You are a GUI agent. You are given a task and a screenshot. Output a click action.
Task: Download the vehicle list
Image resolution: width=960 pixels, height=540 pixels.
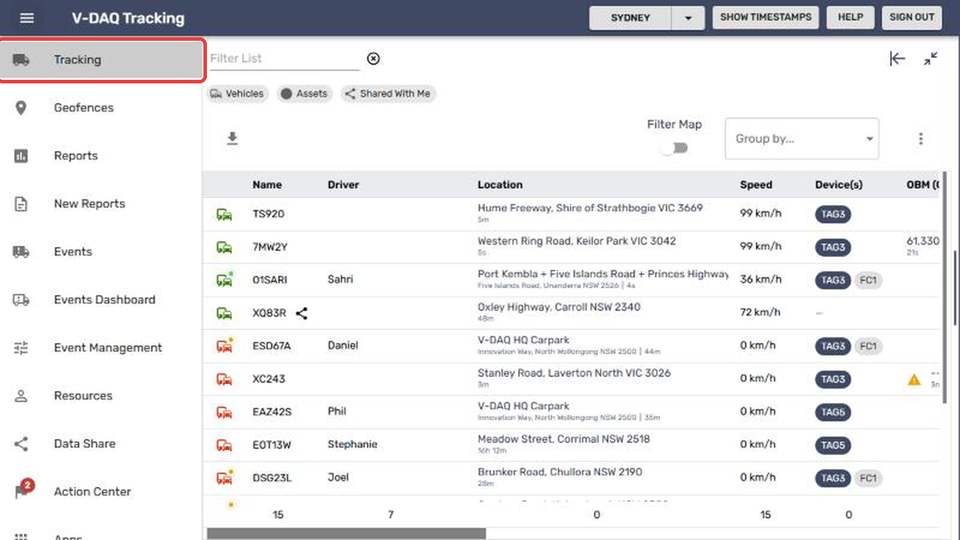pyautogui.click(x=232, y=138)
